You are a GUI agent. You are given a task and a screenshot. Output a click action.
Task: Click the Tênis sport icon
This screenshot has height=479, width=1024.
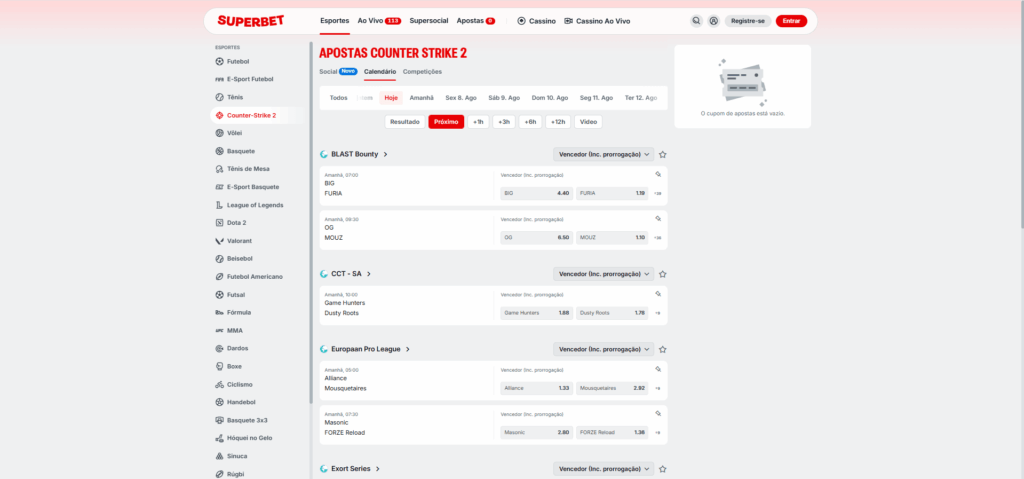[219, 97]
